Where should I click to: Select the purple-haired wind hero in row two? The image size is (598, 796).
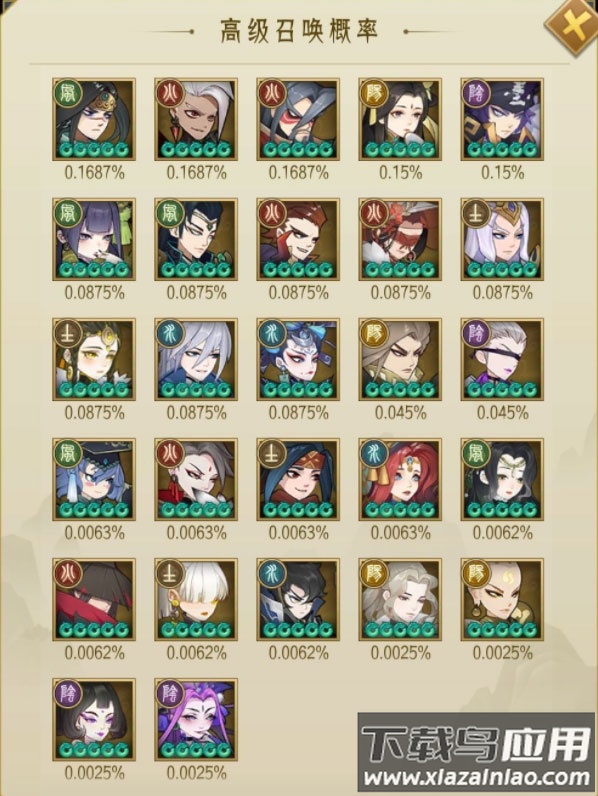point(94,240)
